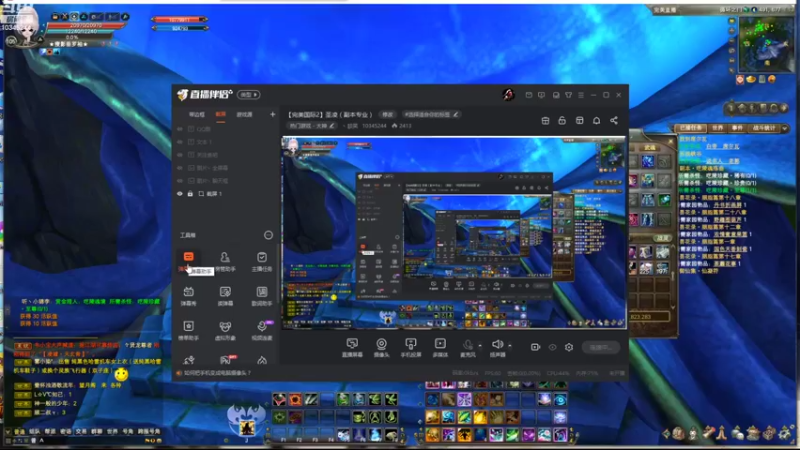Image resolution: width=800 pixels, height=450 pixels.
Task: Click the target red health bar
Action: tap(180, 20)
